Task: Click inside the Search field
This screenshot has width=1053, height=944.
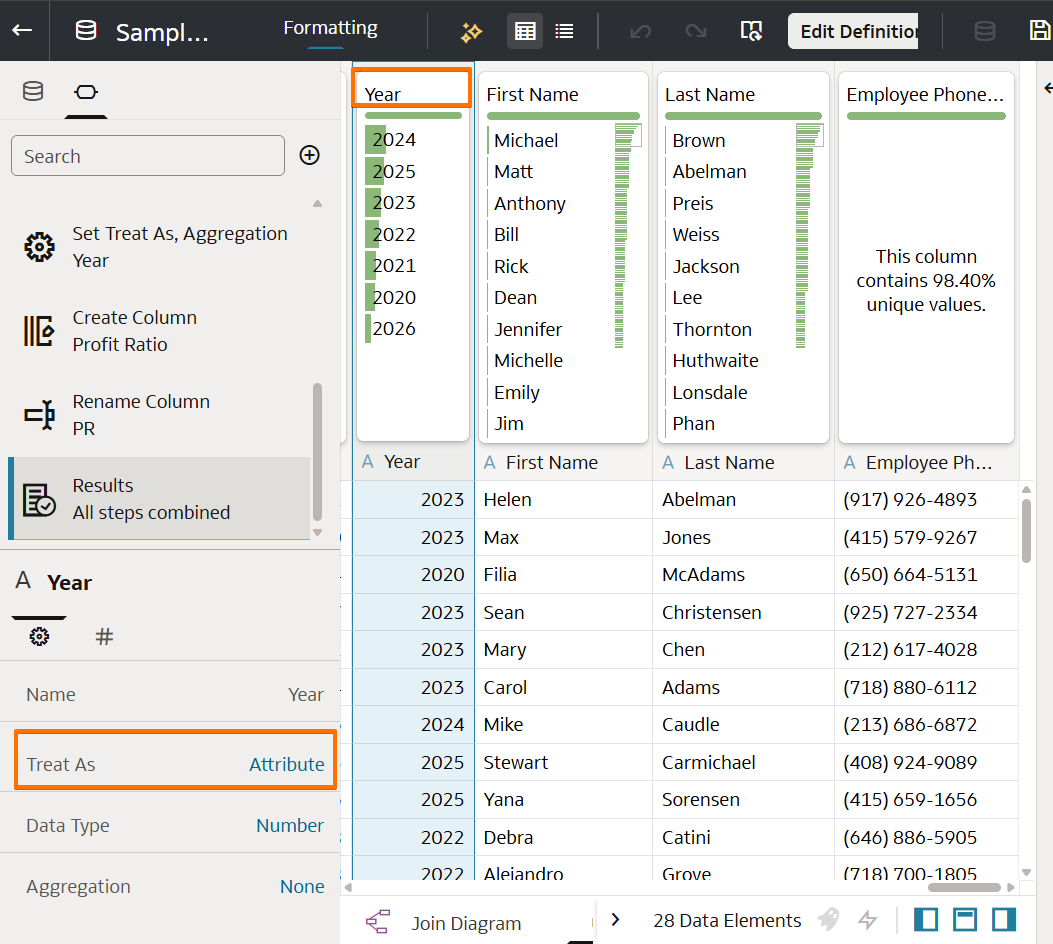Action: tap(147, 156)
